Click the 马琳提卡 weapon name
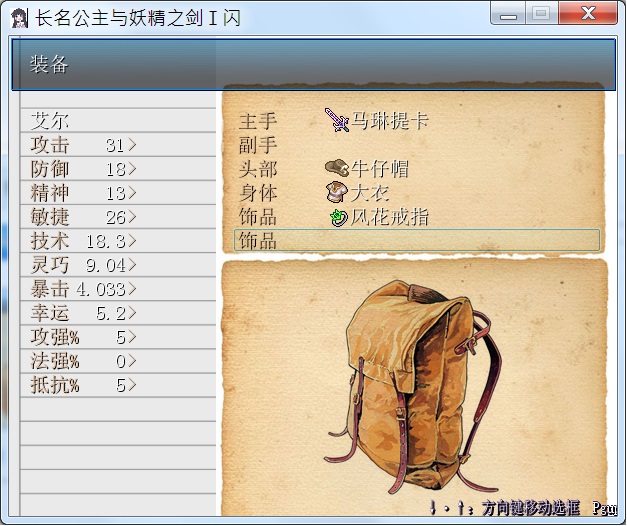Screen dimensions: 627x526 (x=389, y=120)
